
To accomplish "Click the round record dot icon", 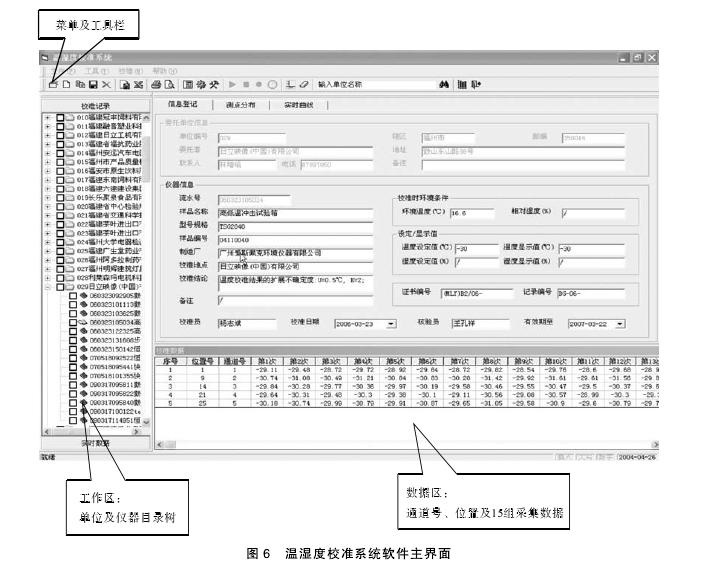I will pyautogui.click(x=259, y=84).
